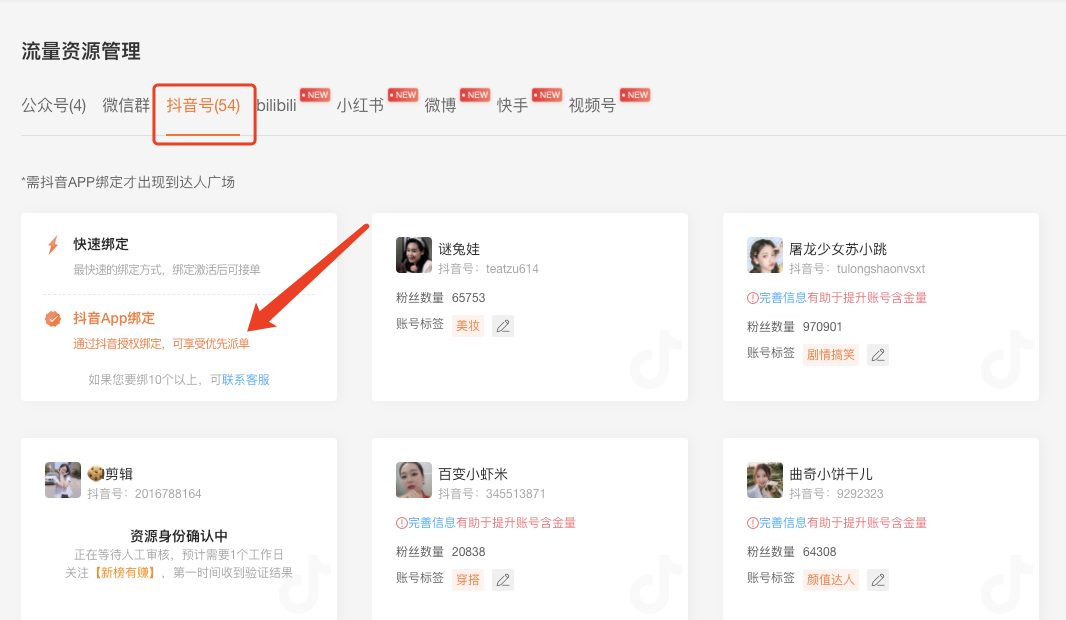Viewport: 1066px width, 620px height.
Task: Click the NEW badge beside 微博
Action: (475, 95)
